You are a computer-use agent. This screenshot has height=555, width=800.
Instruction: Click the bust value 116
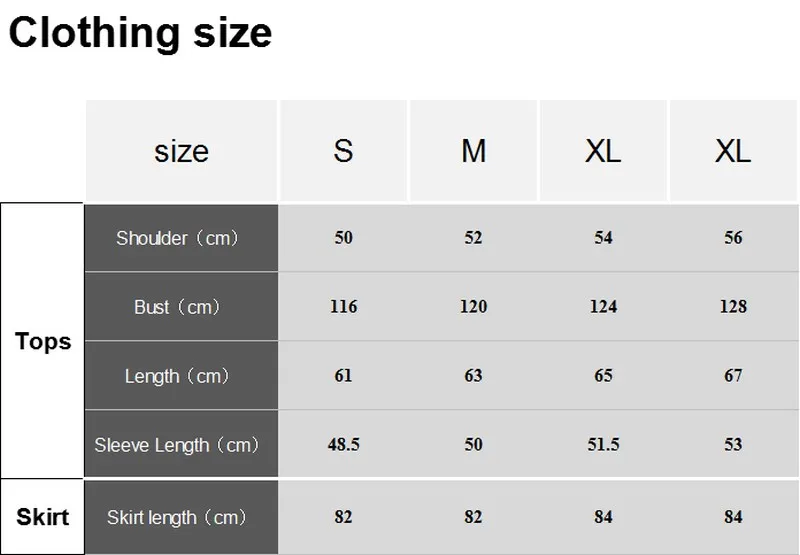pos(343,307)
